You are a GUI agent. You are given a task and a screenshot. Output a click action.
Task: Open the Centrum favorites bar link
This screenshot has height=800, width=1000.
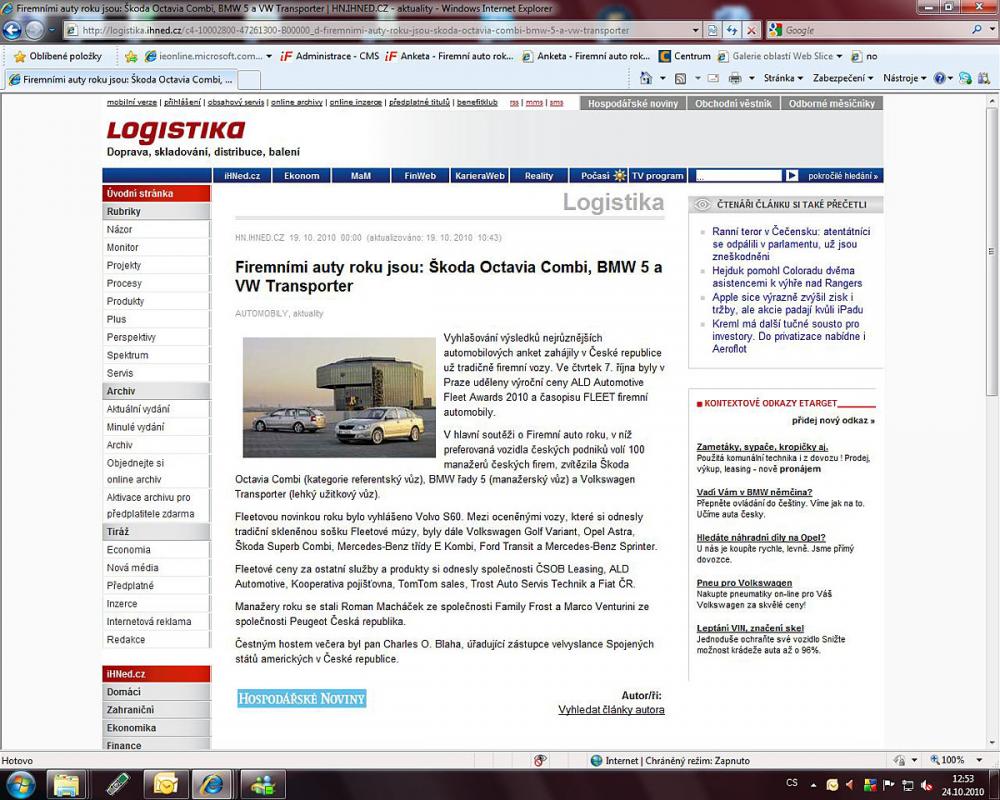pyautogui.click(x=685, y=56)
